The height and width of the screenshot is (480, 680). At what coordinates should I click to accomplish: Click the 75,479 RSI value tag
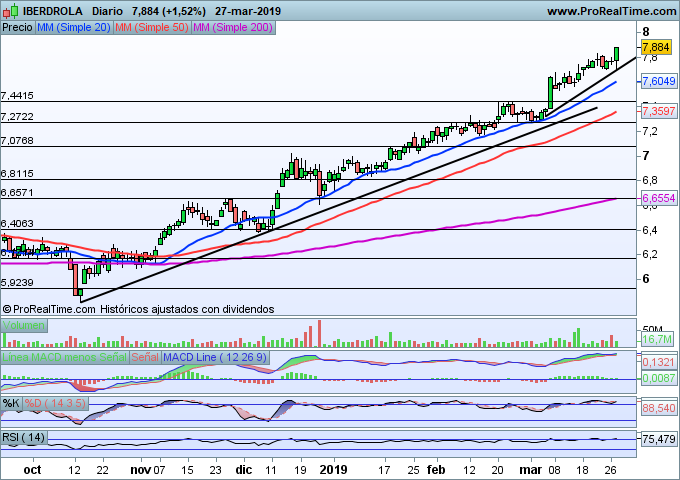(658, 439)
